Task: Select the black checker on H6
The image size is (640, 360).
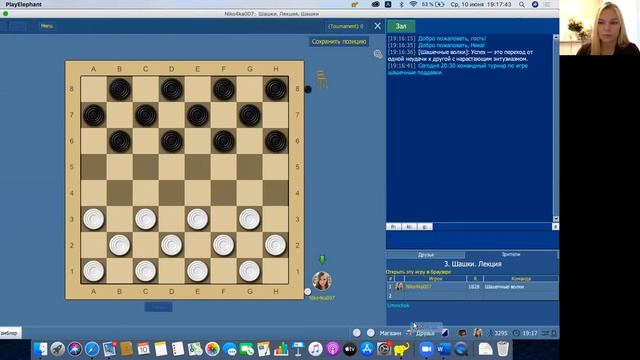Action: click(276, 141)
